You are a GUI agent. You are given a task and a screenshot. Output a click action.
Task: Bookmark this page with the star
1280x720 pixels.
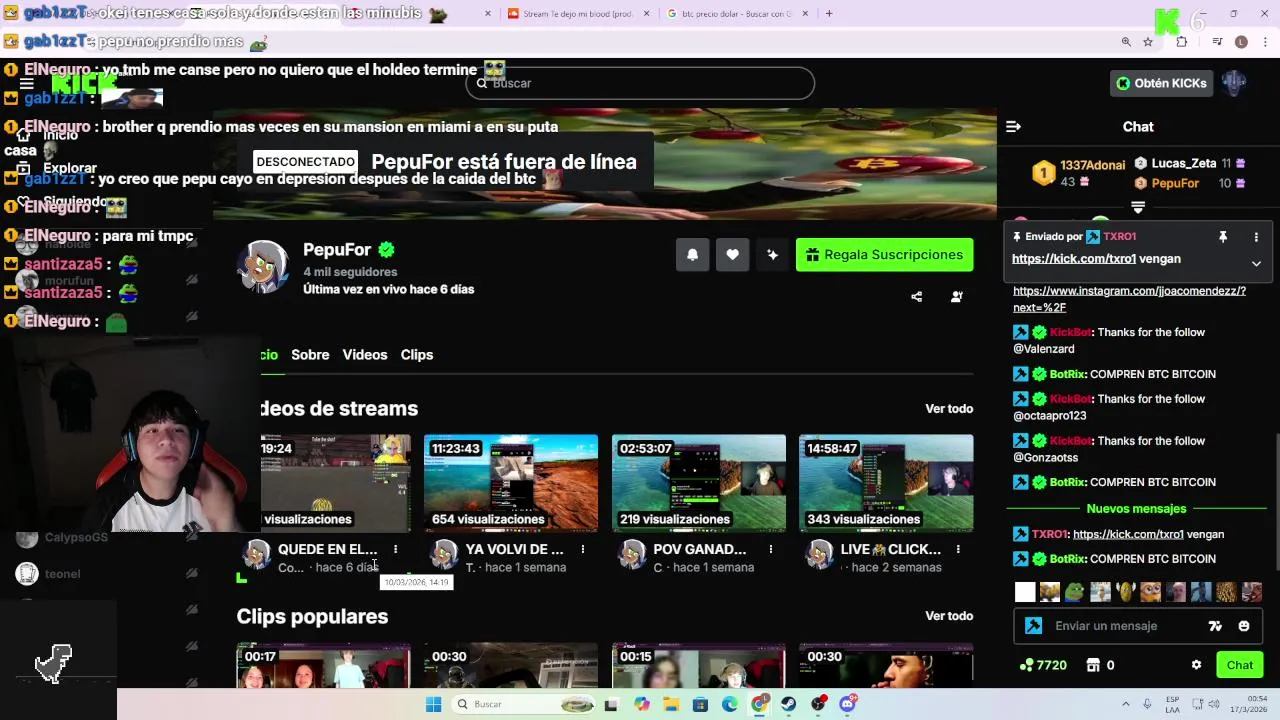1148,42
